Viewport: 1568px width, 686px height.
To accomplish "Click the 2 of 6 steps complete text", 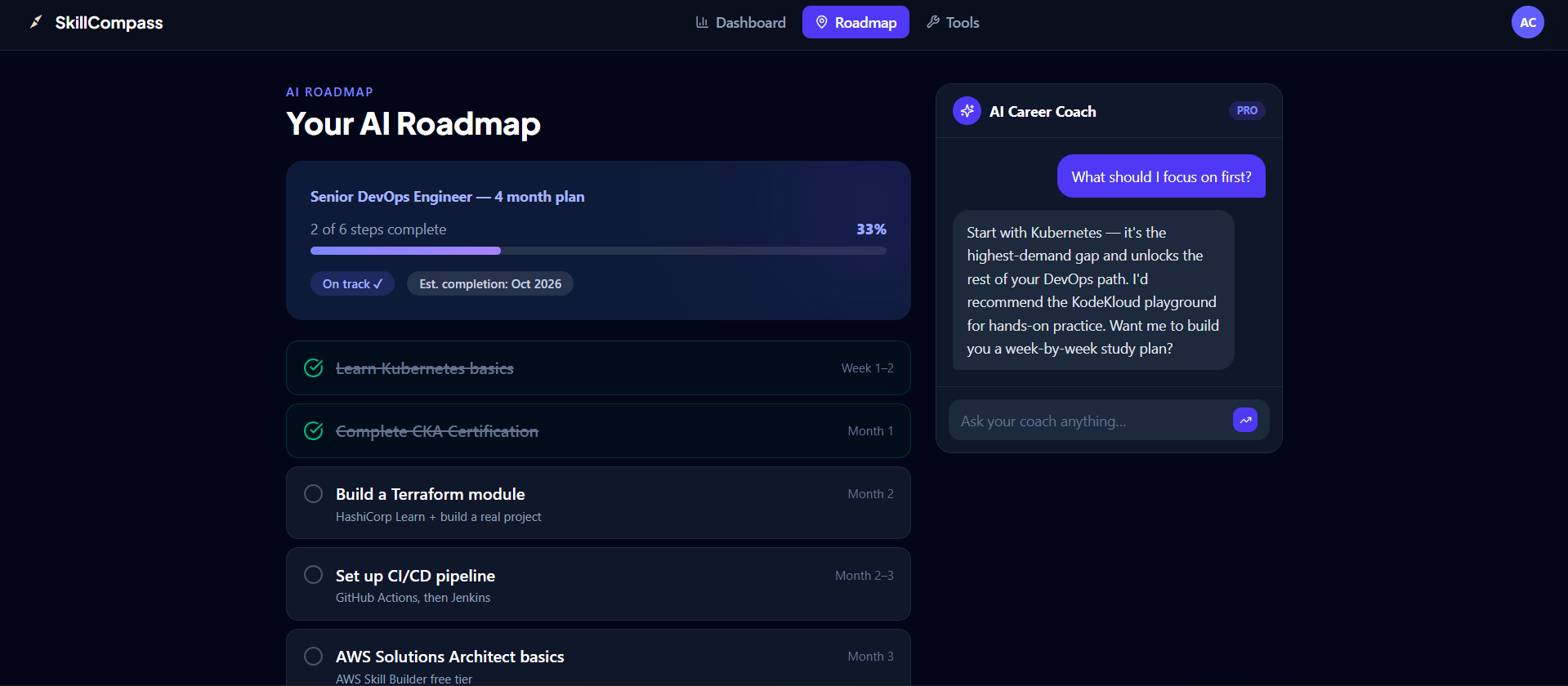I will (378, 229).
